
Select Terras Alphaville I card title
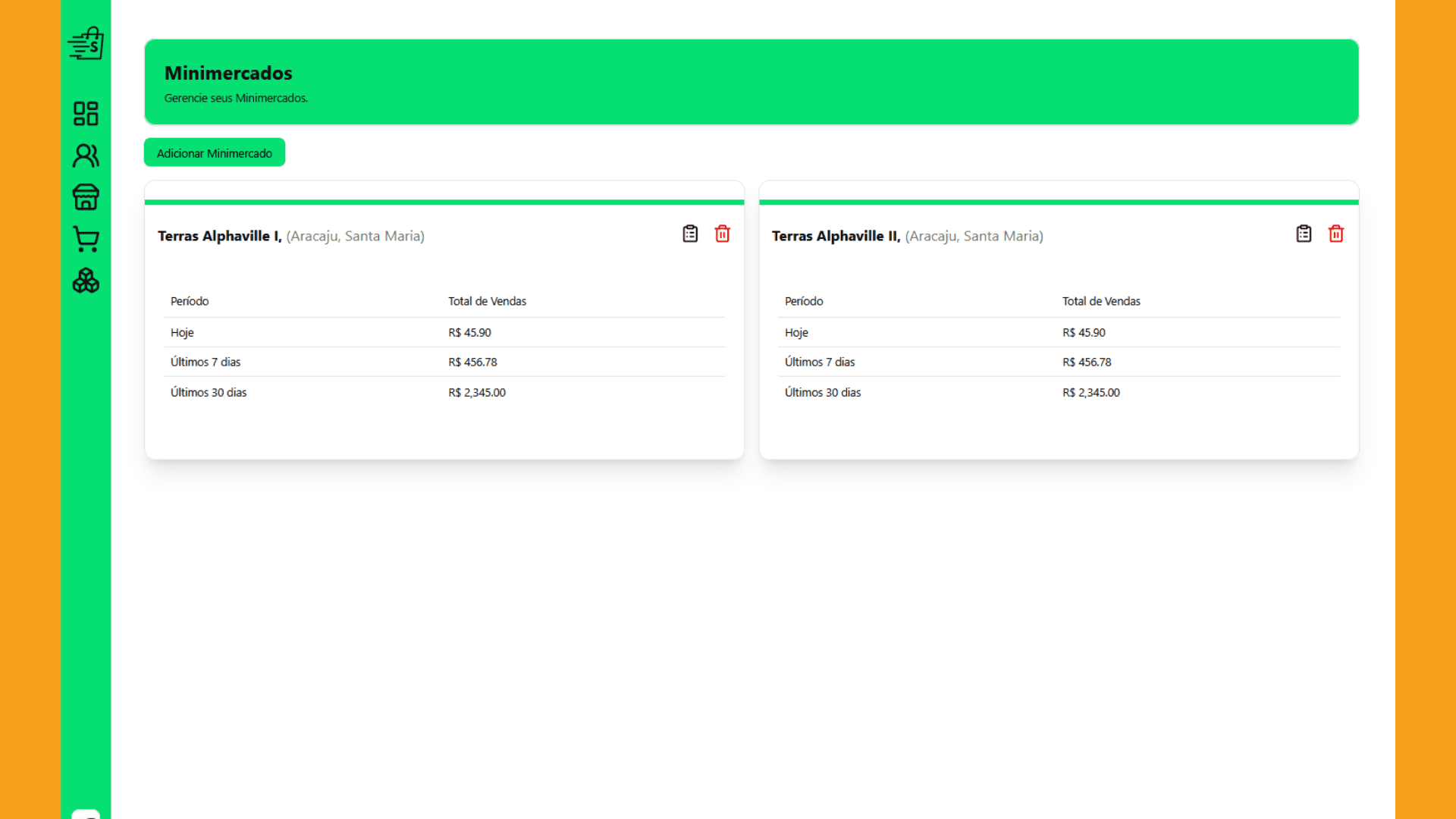coord(220,236)
